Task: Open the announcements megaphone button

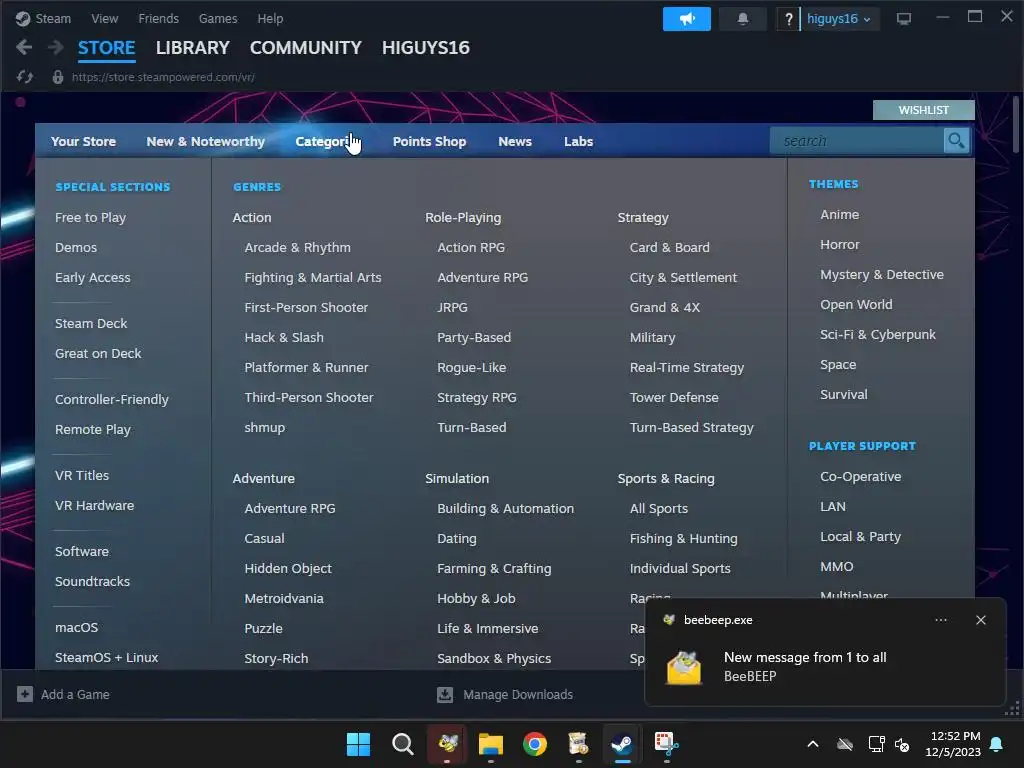Action: (x=686, y=19)
